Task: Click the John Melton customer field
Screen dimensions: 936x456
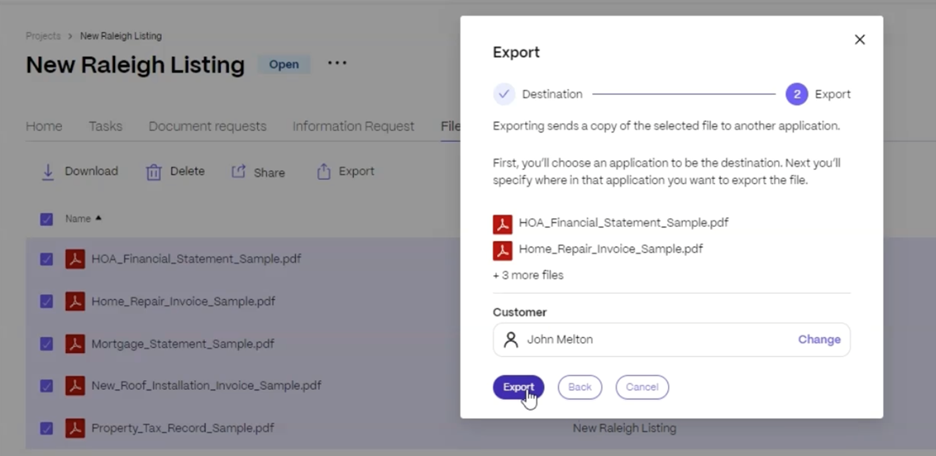Action: (672, 340)
